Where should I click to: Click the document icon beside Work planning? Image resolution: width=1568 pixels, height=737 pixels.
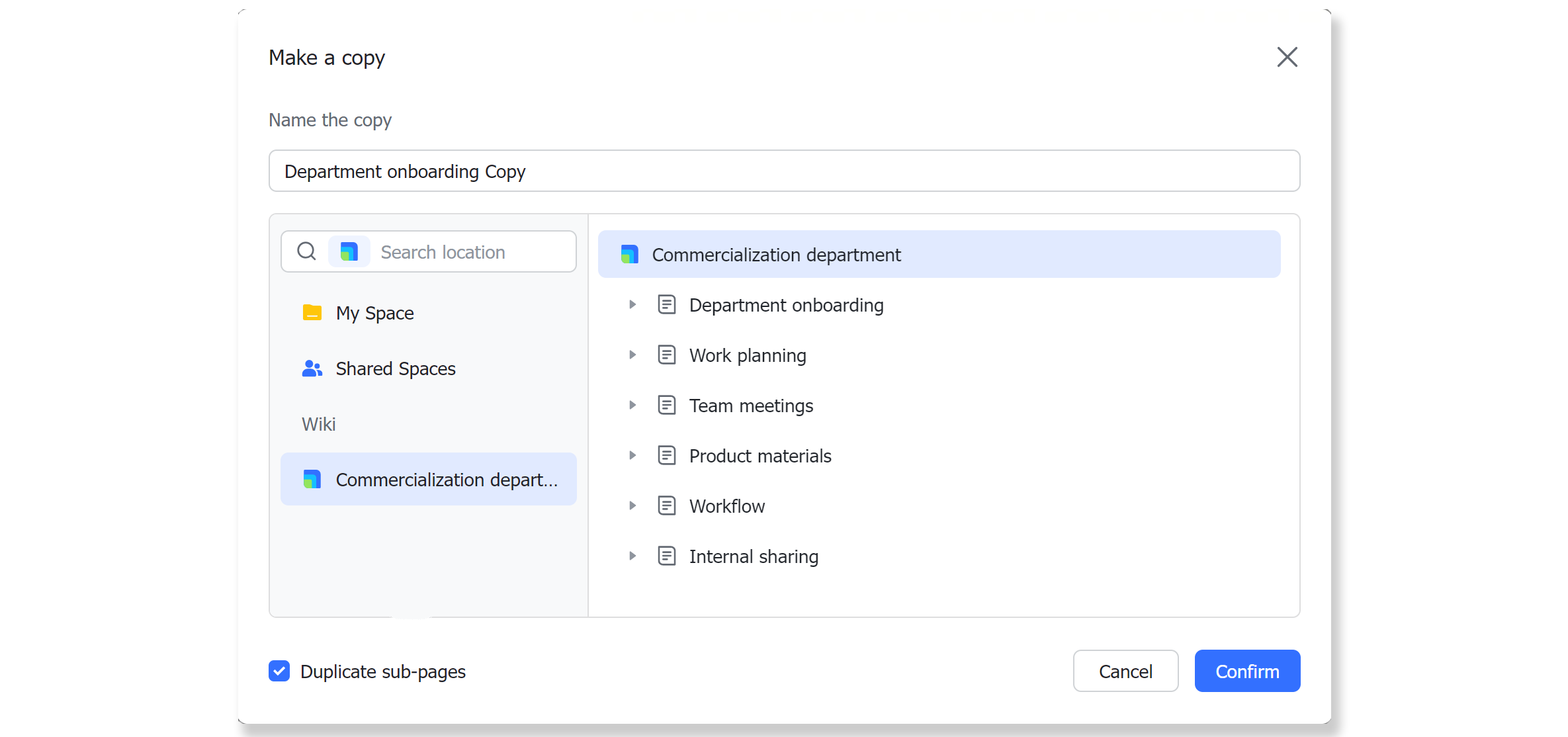666,355
